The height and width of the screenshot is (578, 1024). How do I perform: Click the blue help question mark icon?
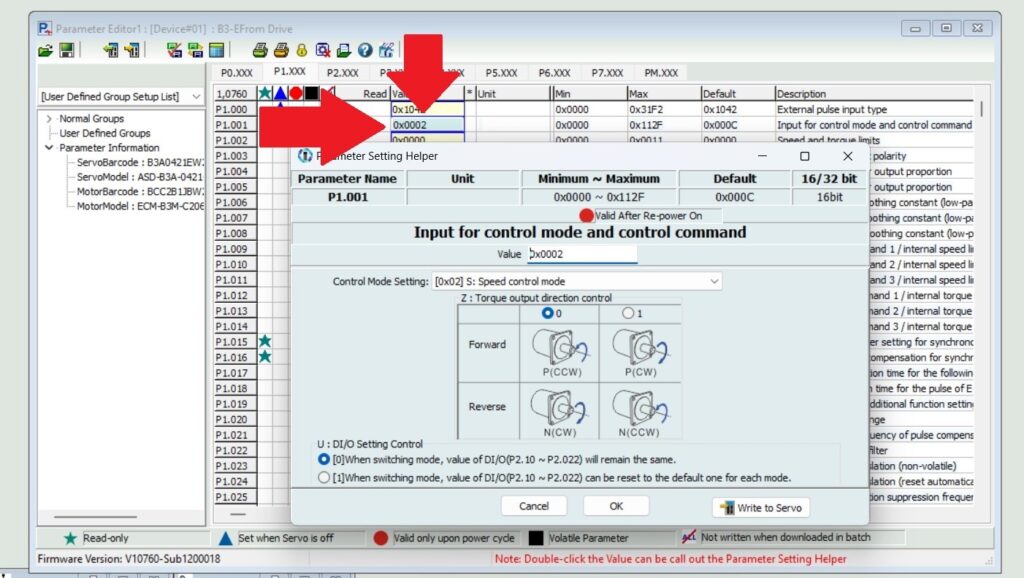[x=365, y=49]
